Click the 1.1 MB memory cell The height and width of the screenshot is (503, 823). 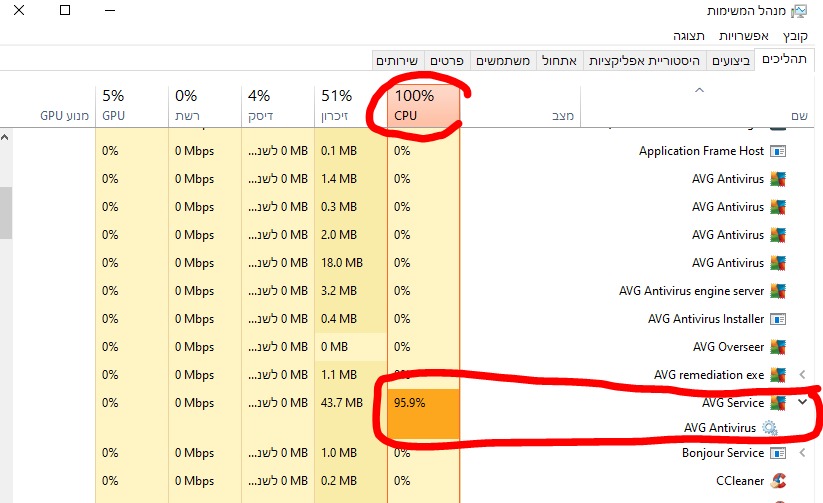point(351,375)
